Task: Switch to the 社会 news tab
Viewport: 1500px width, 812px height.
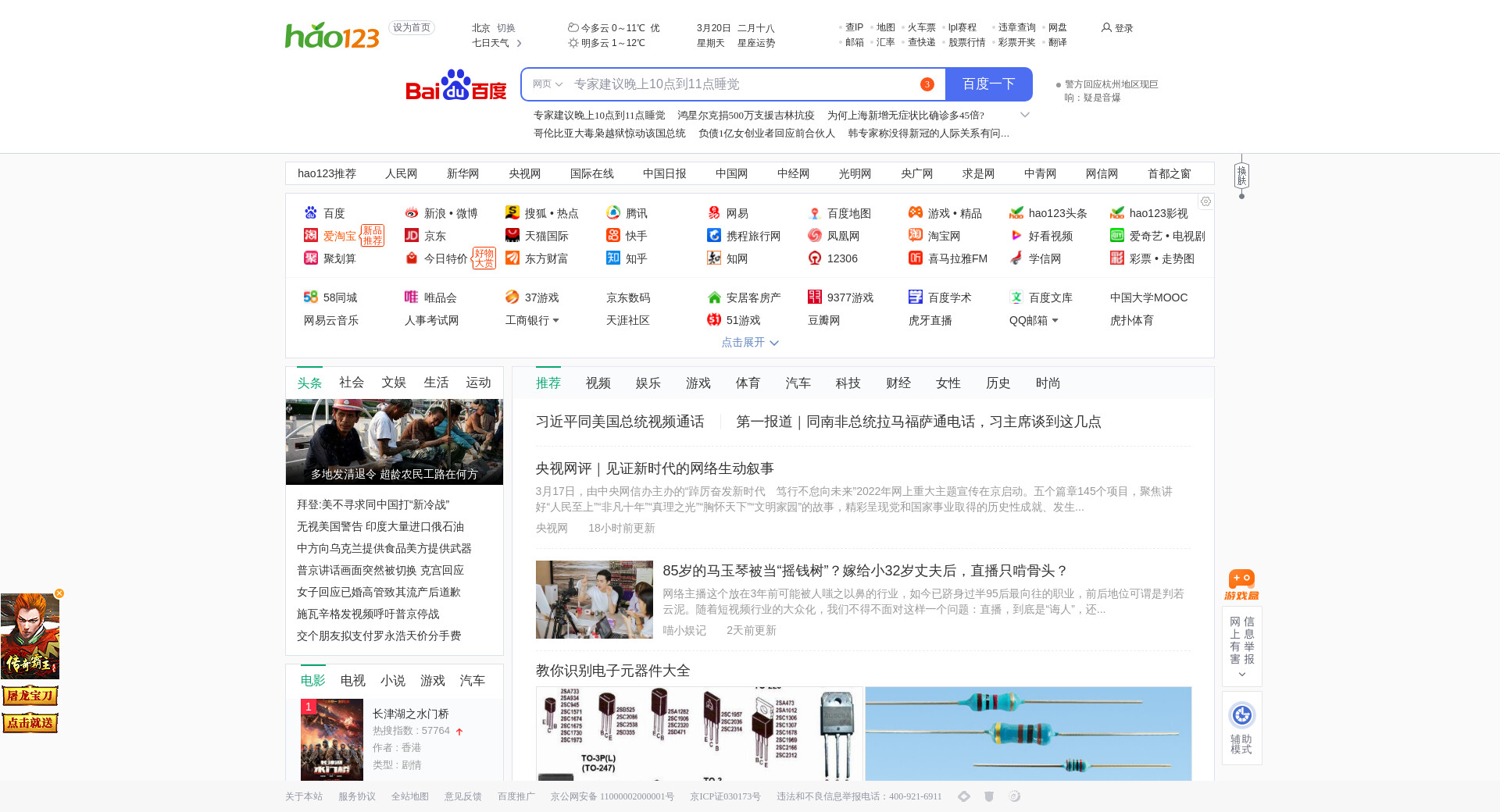Action: click(352, 383)
